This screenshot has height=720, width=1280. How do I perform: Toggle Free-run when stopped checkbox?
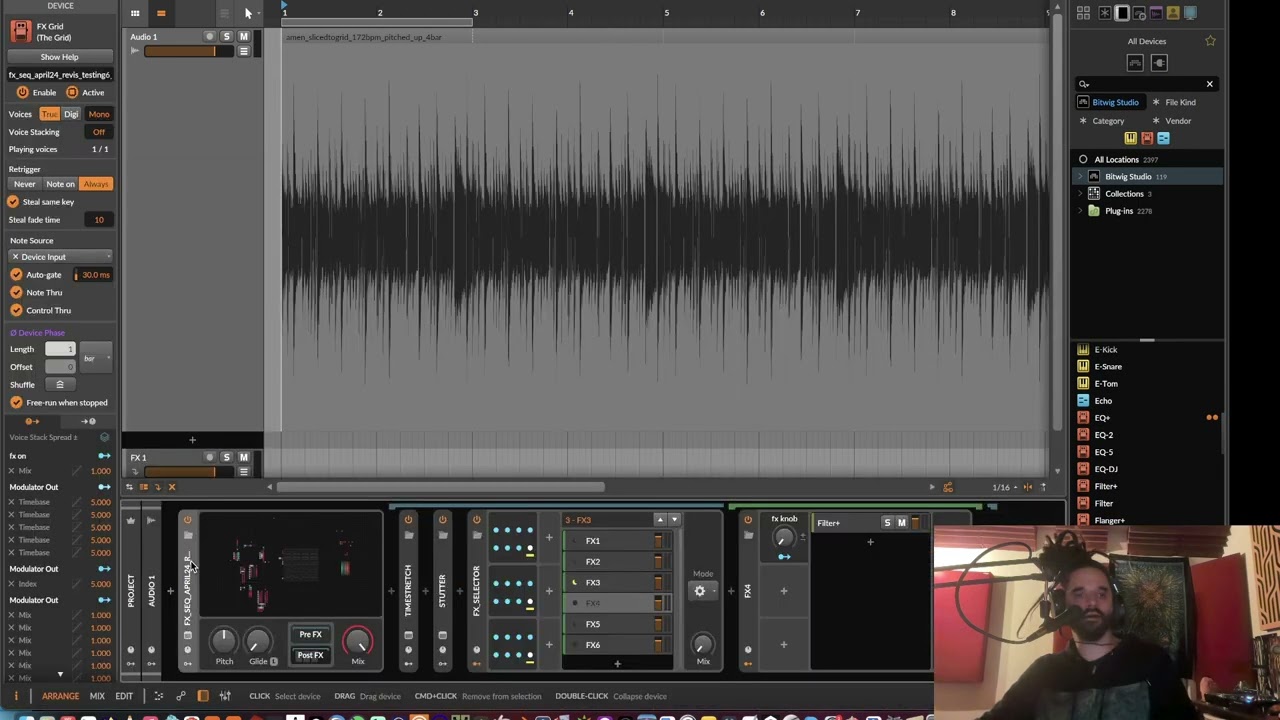[x=16, y=402]
